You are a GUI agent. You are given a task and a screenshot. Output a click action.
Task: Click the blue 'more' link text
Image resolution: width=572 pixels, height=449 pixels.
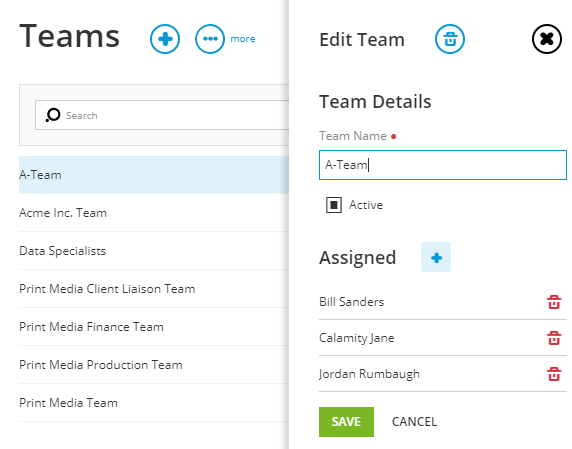tap(243, 39)
